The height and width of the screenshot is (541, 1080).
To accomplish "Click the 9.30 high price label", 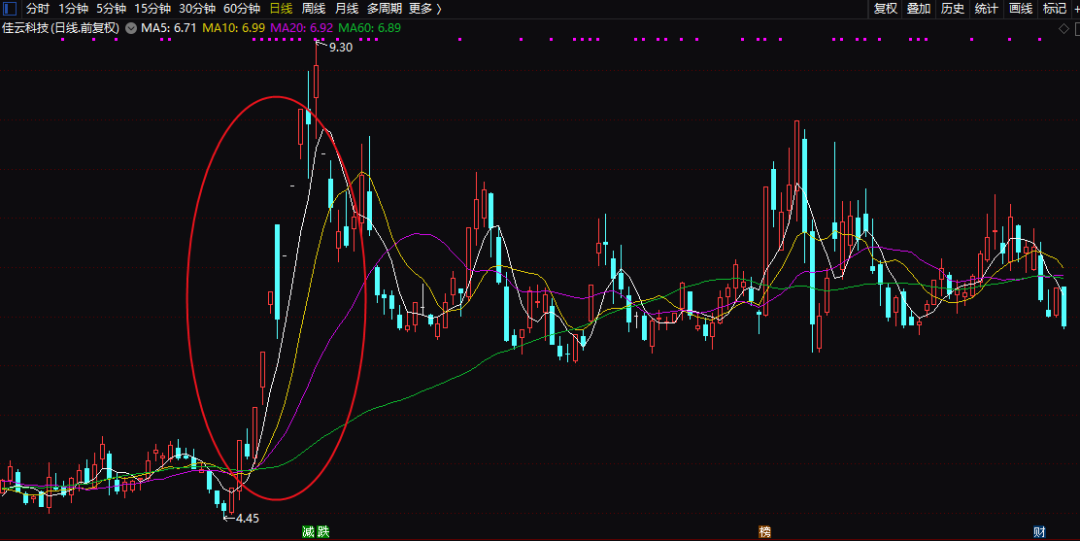I will [340, 47].
